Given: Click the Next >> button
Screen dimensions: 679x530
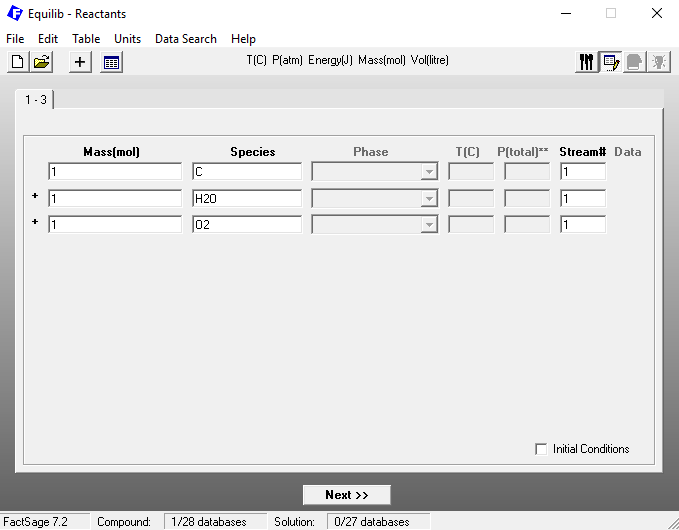Looking at the screenshot, I should [347, 495].
